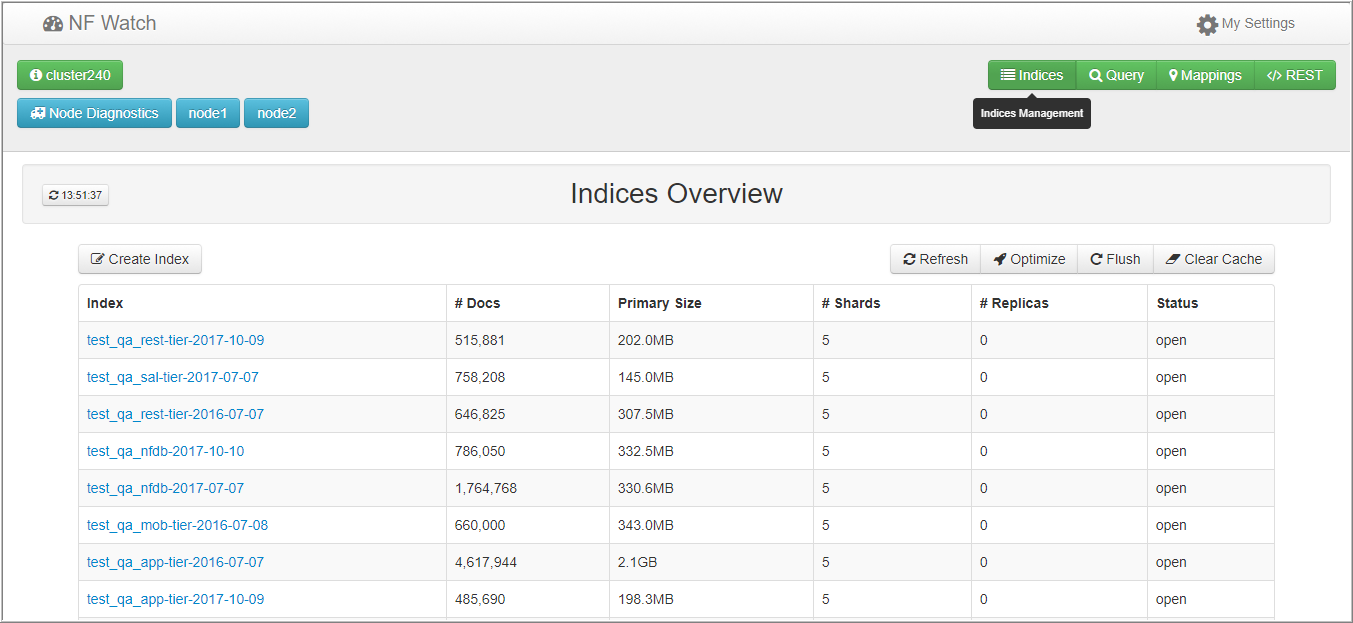Click the 145.0MB size cell
Image resolution: width=1353 pixels, height=623 pixels.
click(712, 377)
